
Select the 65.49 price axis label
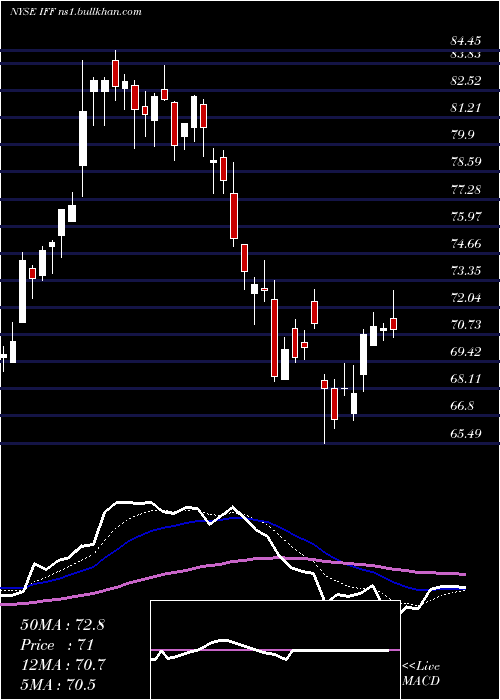[466, 434]
